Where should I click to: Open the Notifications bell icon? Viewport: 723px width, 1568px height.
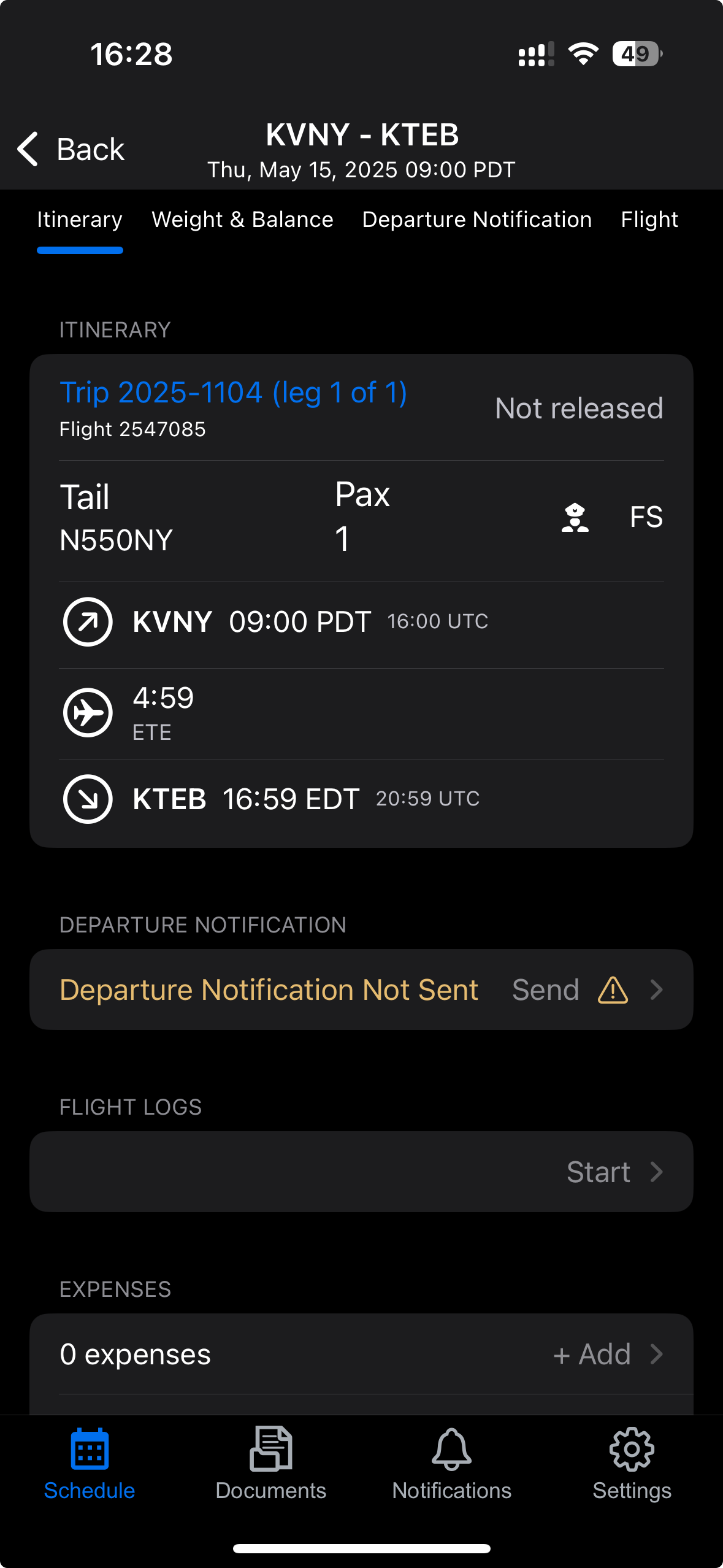coord(451,1449)
